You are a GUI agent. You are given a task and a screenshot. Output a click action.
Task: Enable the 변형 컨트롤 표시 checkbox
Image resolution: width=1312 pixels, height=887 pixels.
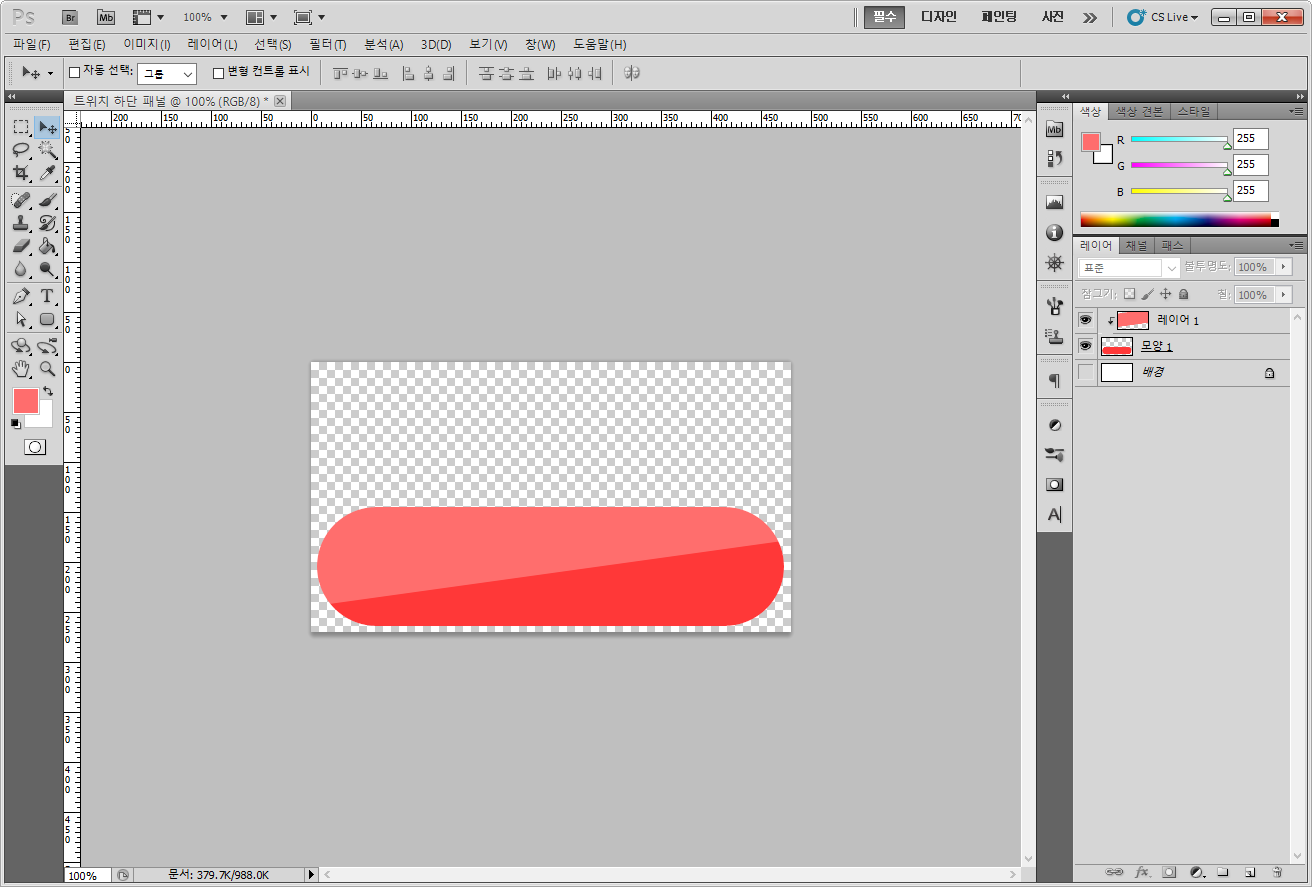coord(219,72)
